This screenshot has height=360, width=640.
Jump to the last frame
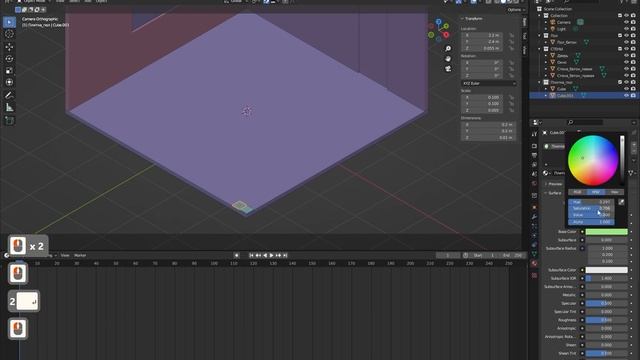coord(285,255)
